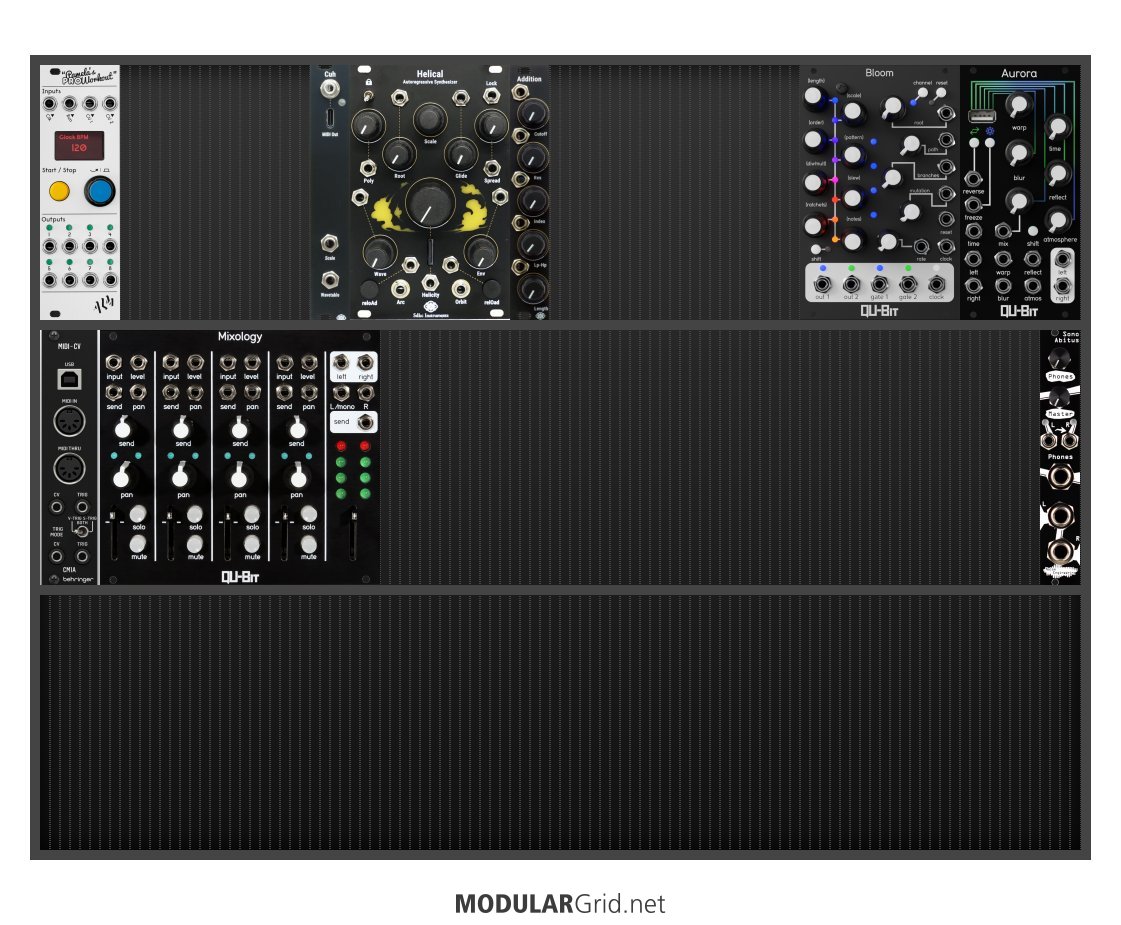The image size is (1121, 925).
Task: Click the Helical Env knob
Action: (480, 252)
